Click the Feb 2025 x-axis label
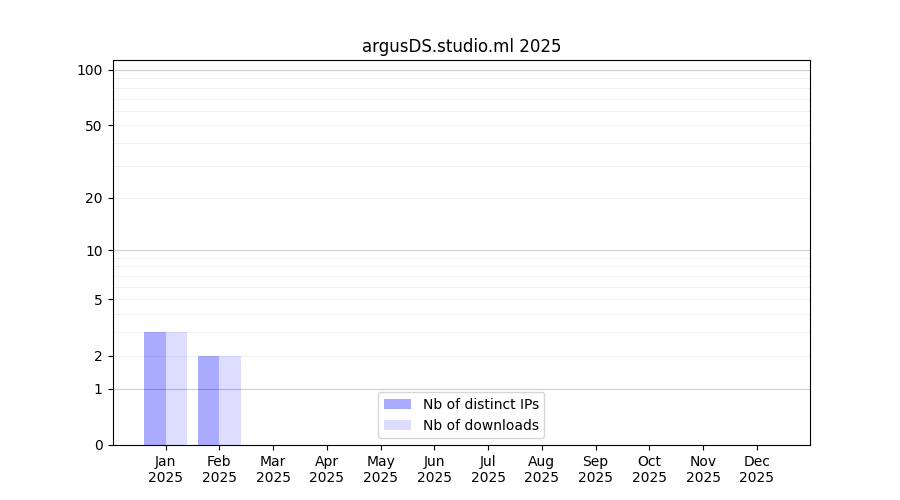Screen dimensions: 900x500 (x=219, y=469)
